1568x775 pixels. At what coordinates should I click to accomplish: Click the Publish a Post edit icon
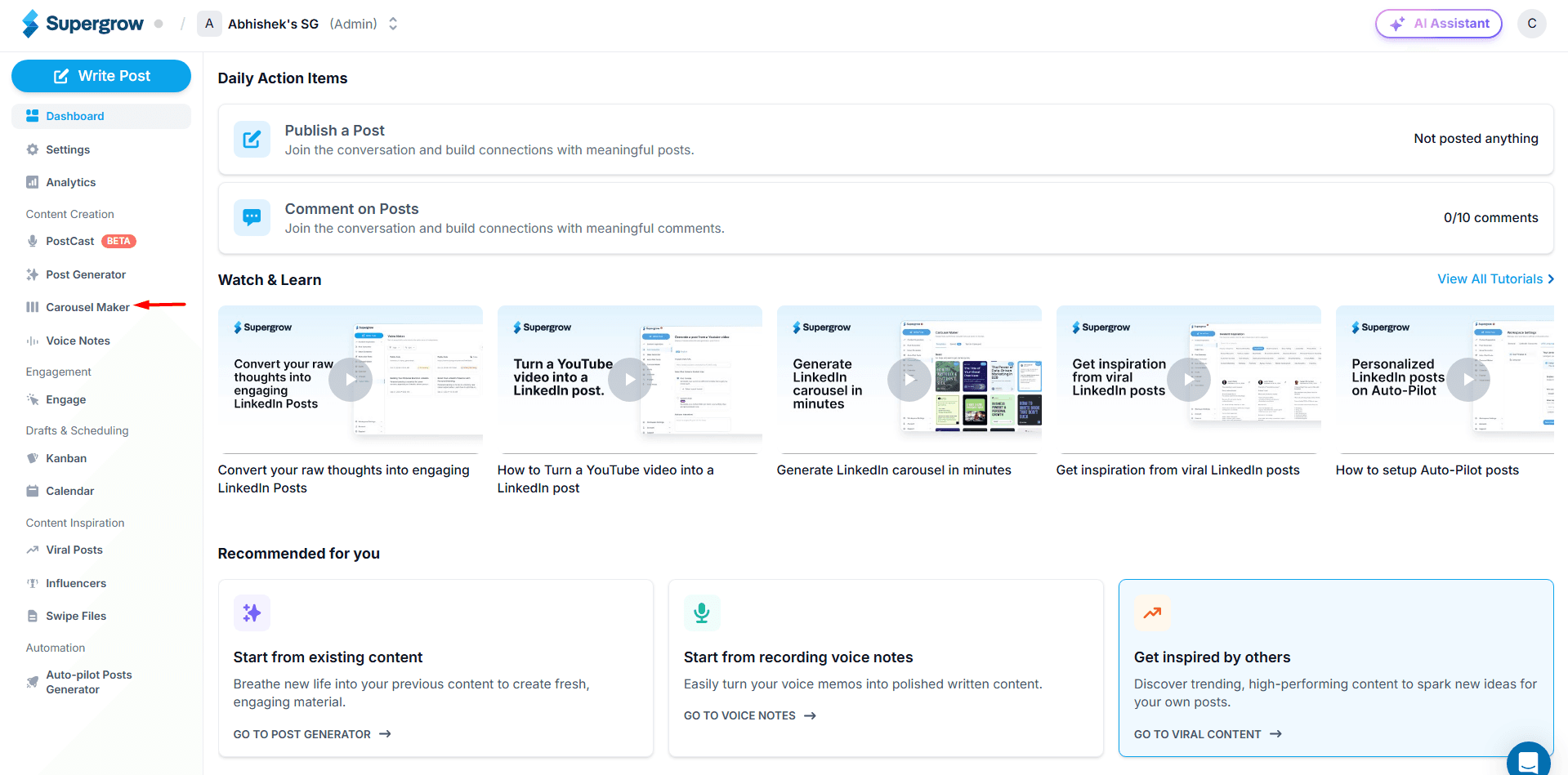(x=252, y=140)
